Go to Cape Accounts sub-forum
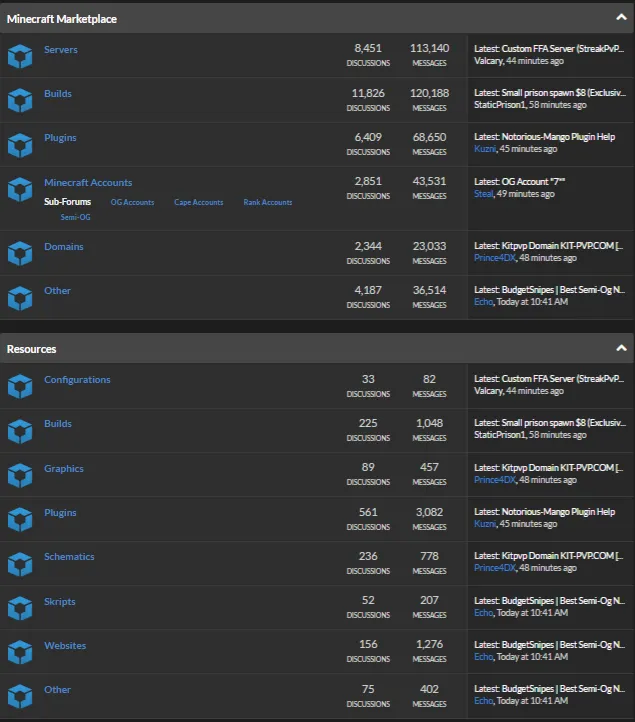The width and height of the screenshot is (635, 722). (x=198, y=202)
